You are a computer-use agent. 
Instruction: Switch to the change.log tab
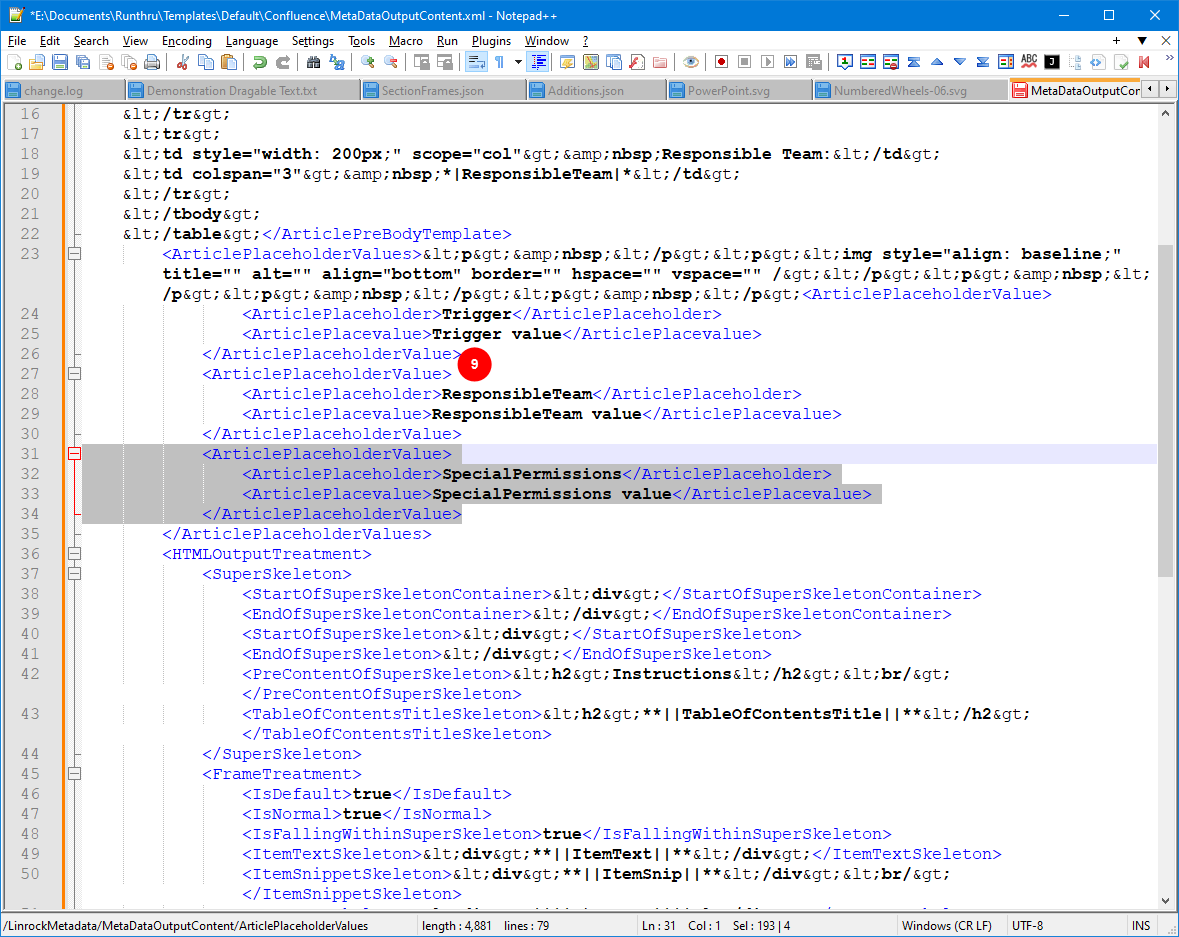[53, 90]
